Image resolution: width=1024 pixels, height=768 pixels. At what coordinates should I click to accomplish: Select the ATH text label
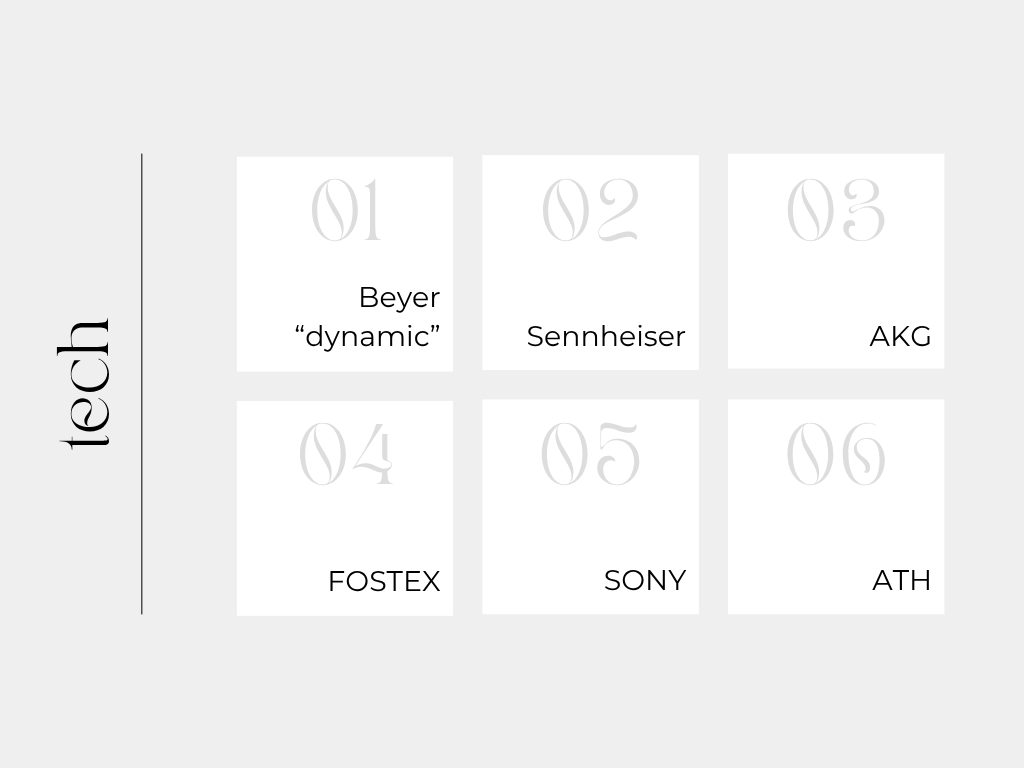(901, 580)
